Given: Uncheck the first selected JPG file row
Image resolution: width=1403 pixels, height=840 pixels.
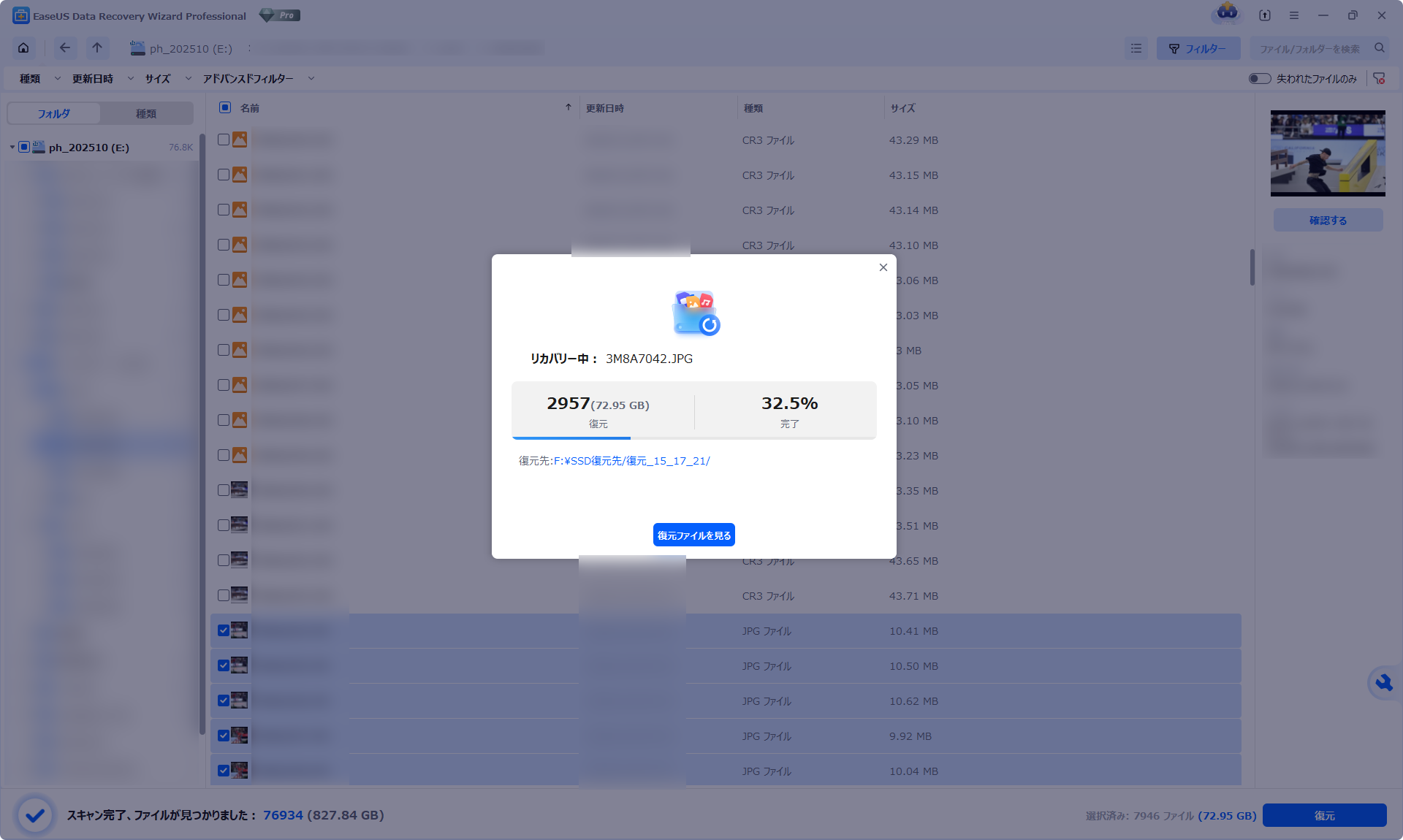Looking at the screenshot, I should (x=223, y=630).
